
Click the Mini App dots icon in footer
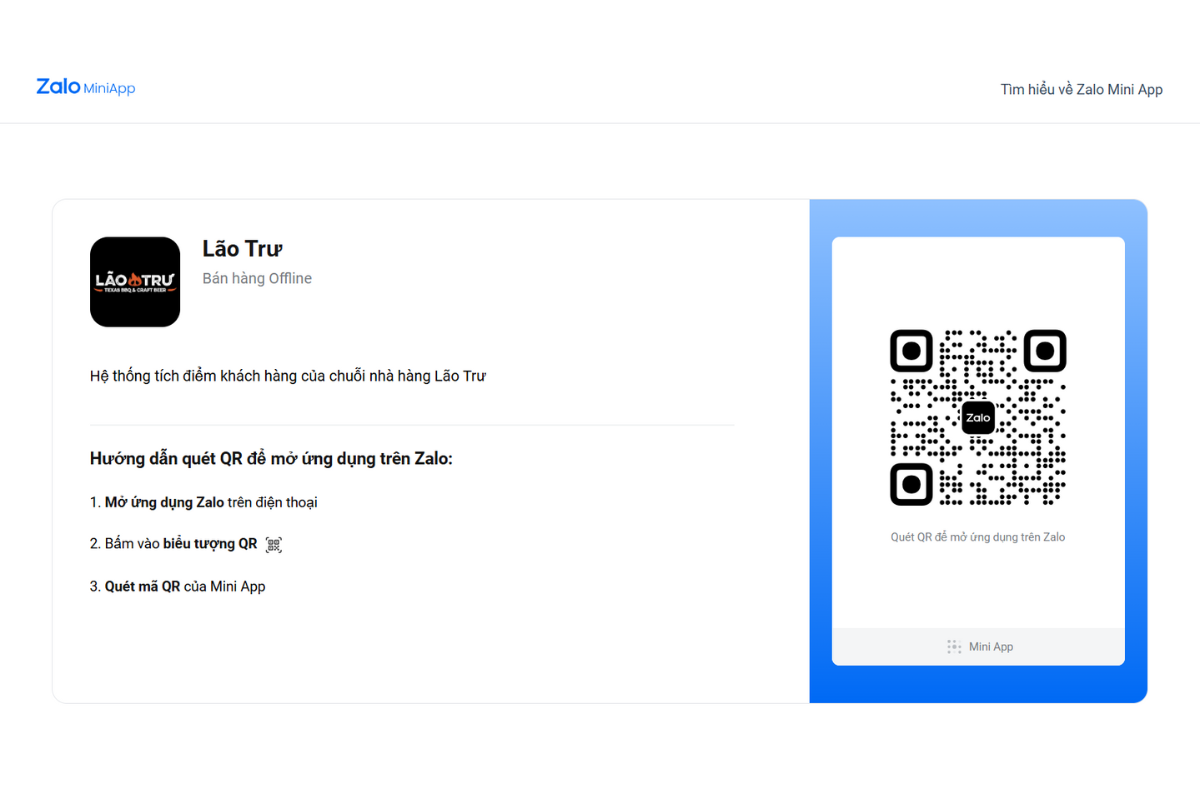click(954, 647)
